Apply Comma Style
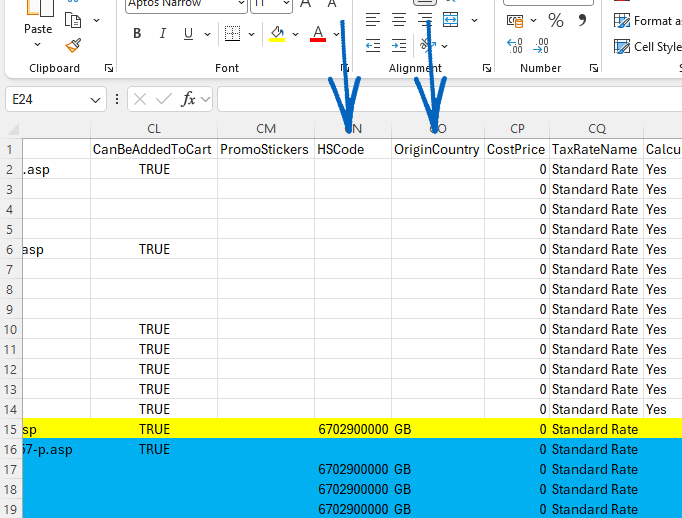Screen dimensions: 682x518 pyautogui.click(x=582, y=20)
